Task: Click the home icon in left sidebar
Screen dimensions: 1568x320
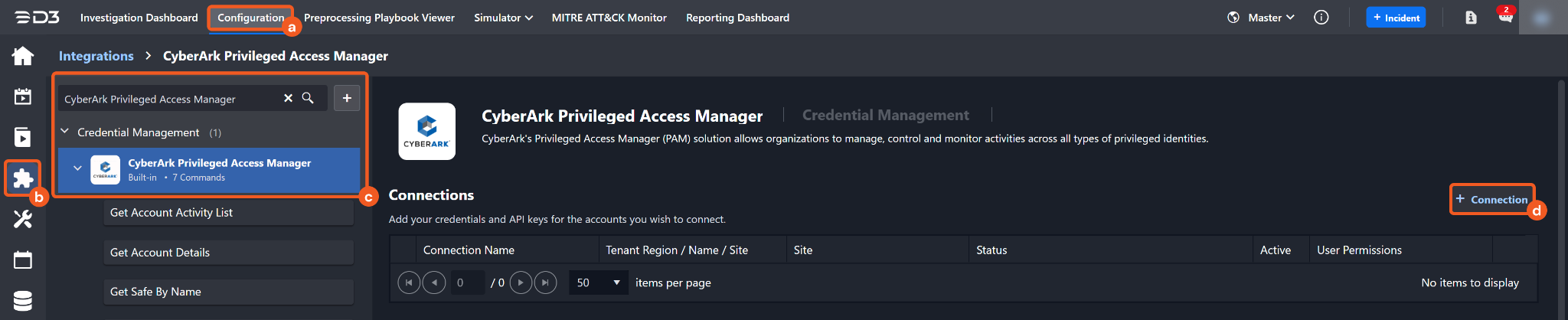Action: [23, 56]
